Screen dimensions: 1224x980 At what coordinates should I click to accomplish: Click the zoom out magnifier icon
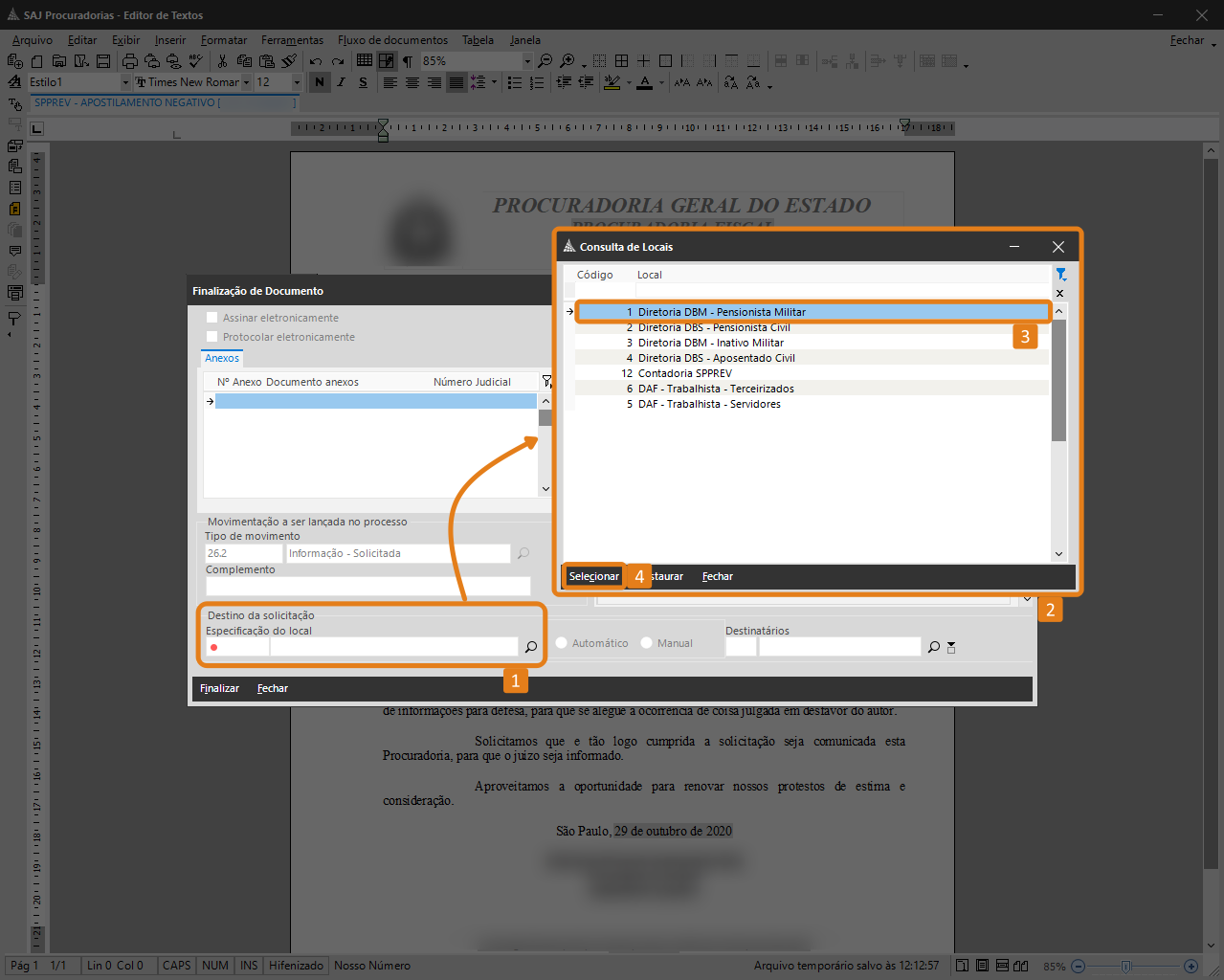(545, 60)
